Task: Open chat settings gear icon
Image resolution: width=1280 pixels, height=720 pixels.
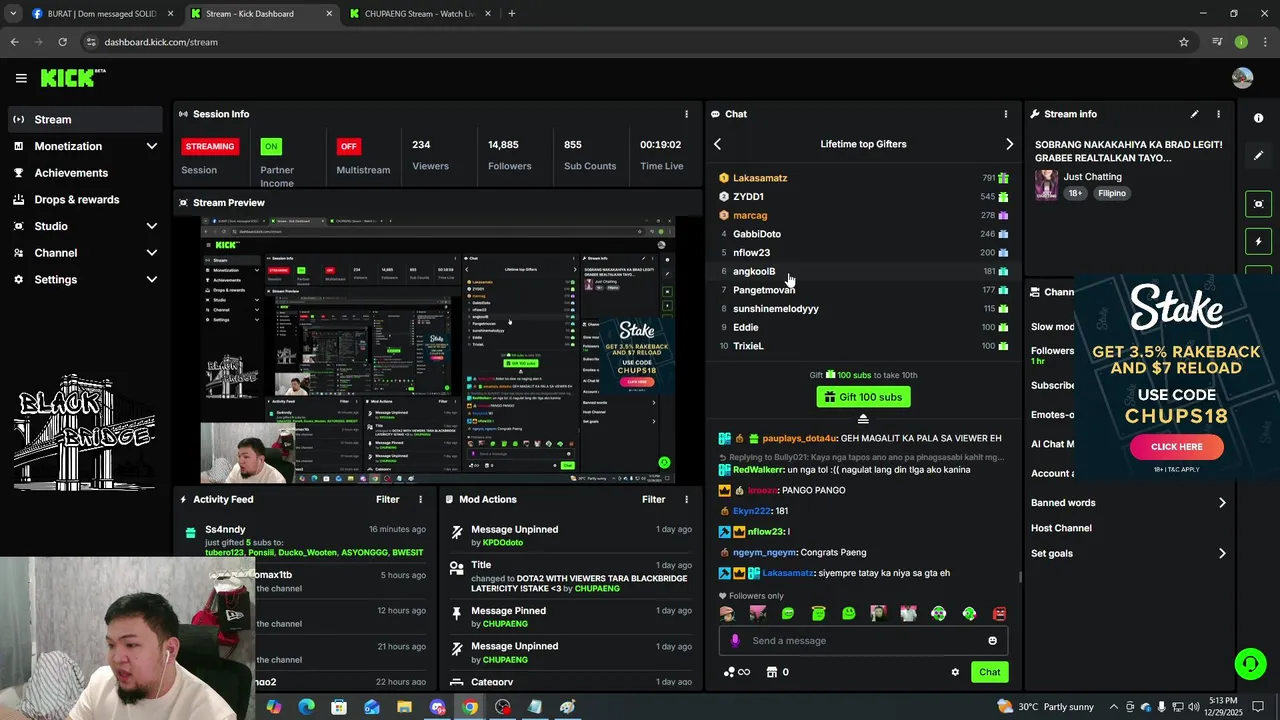Action: 955,672
